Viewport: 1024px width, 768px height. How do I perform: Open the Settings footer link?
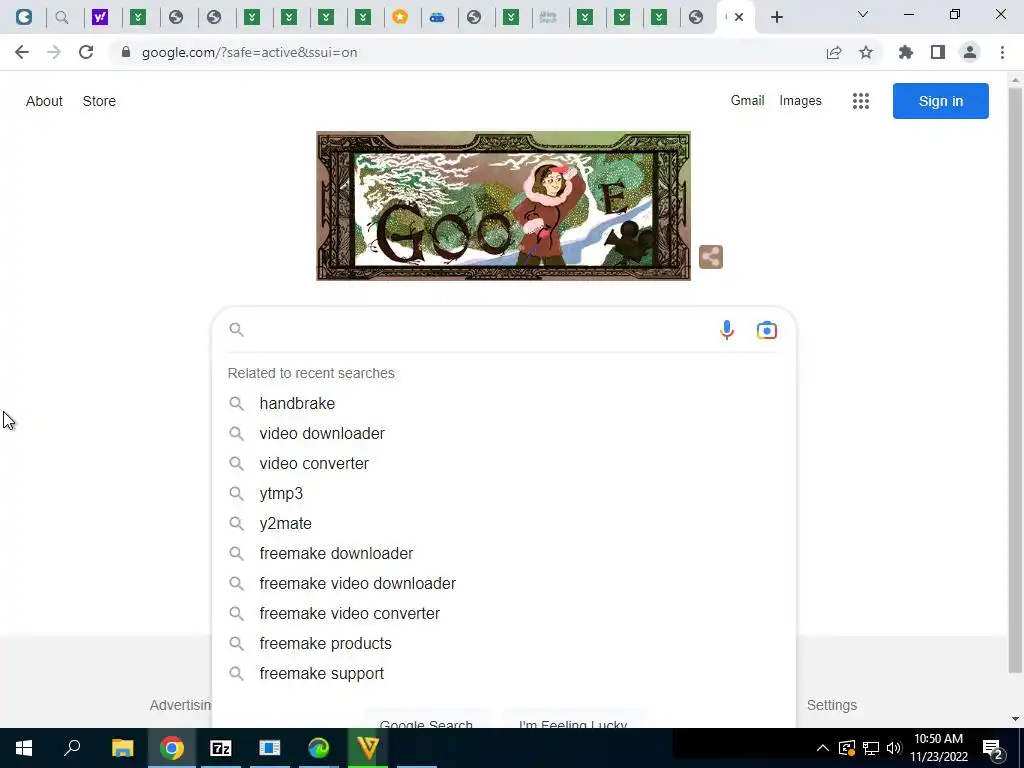pos(831,705)
